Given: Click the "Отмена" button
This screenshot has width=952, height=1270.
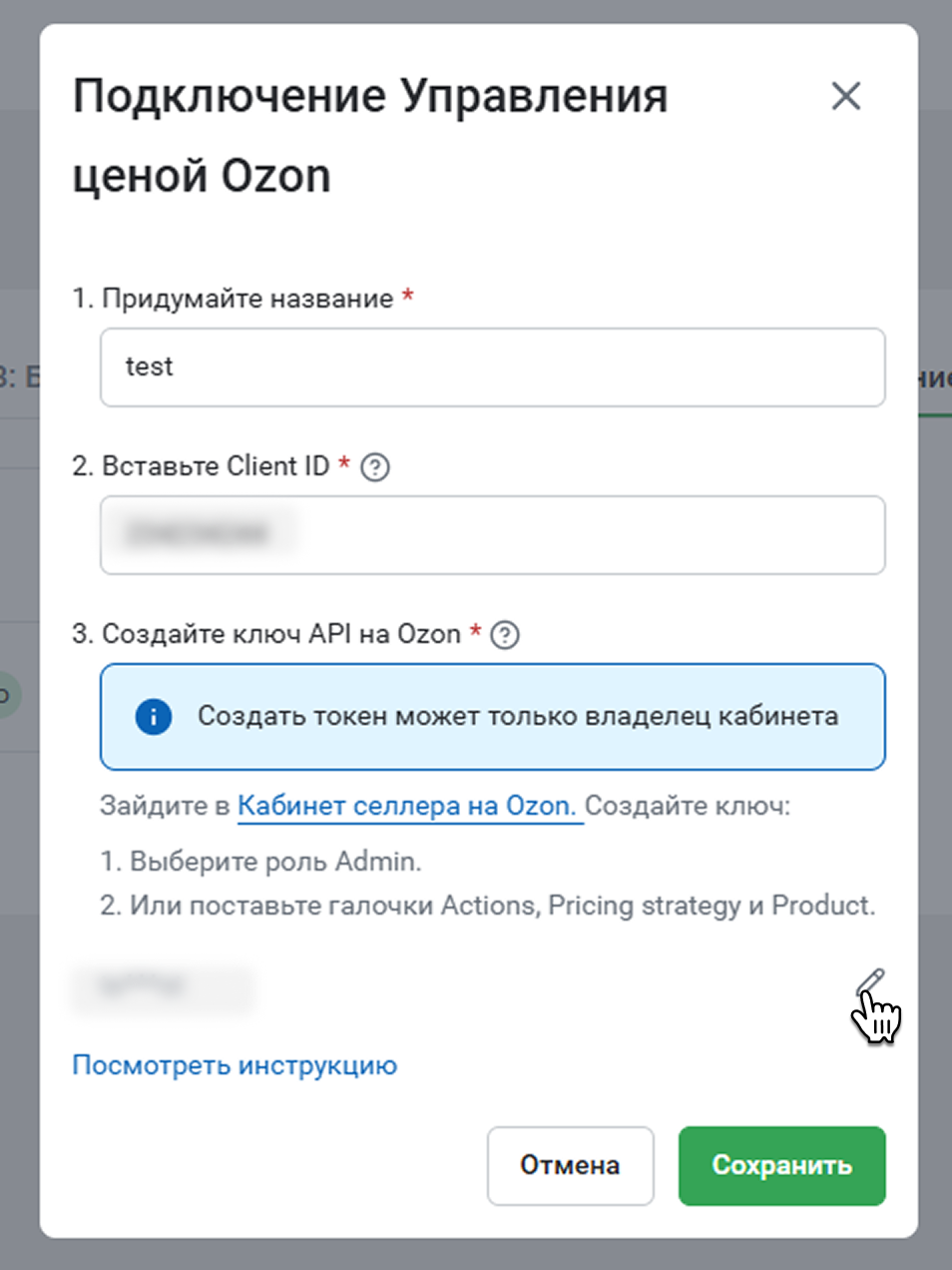Looking at the screenshot, I should (x=571, y=1165).
